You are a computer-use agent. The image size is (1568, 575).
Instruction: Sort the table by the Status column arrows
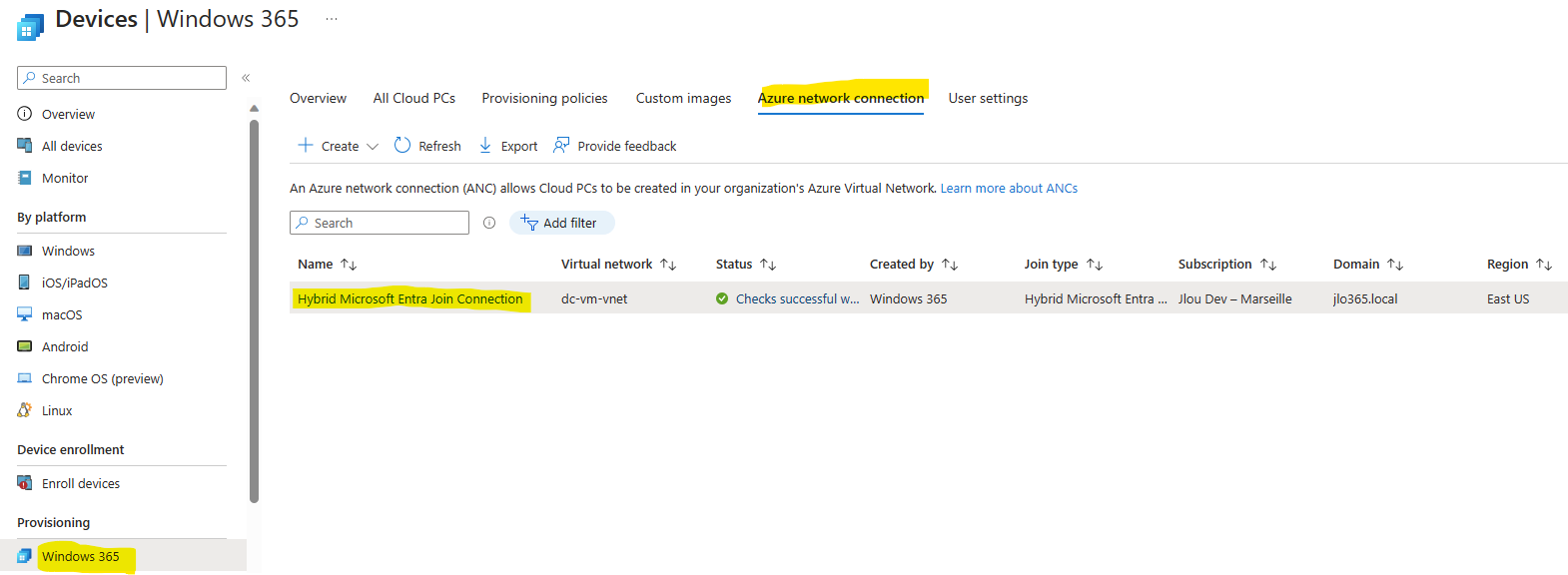tap(768, 265)
